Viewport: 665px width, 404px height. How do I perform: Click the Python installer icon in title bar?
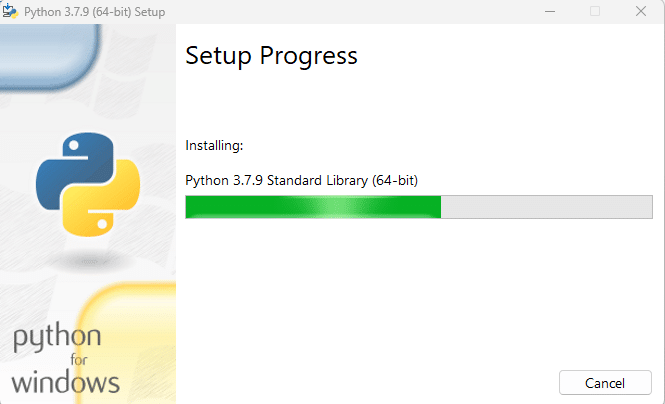tap(10, 11)
